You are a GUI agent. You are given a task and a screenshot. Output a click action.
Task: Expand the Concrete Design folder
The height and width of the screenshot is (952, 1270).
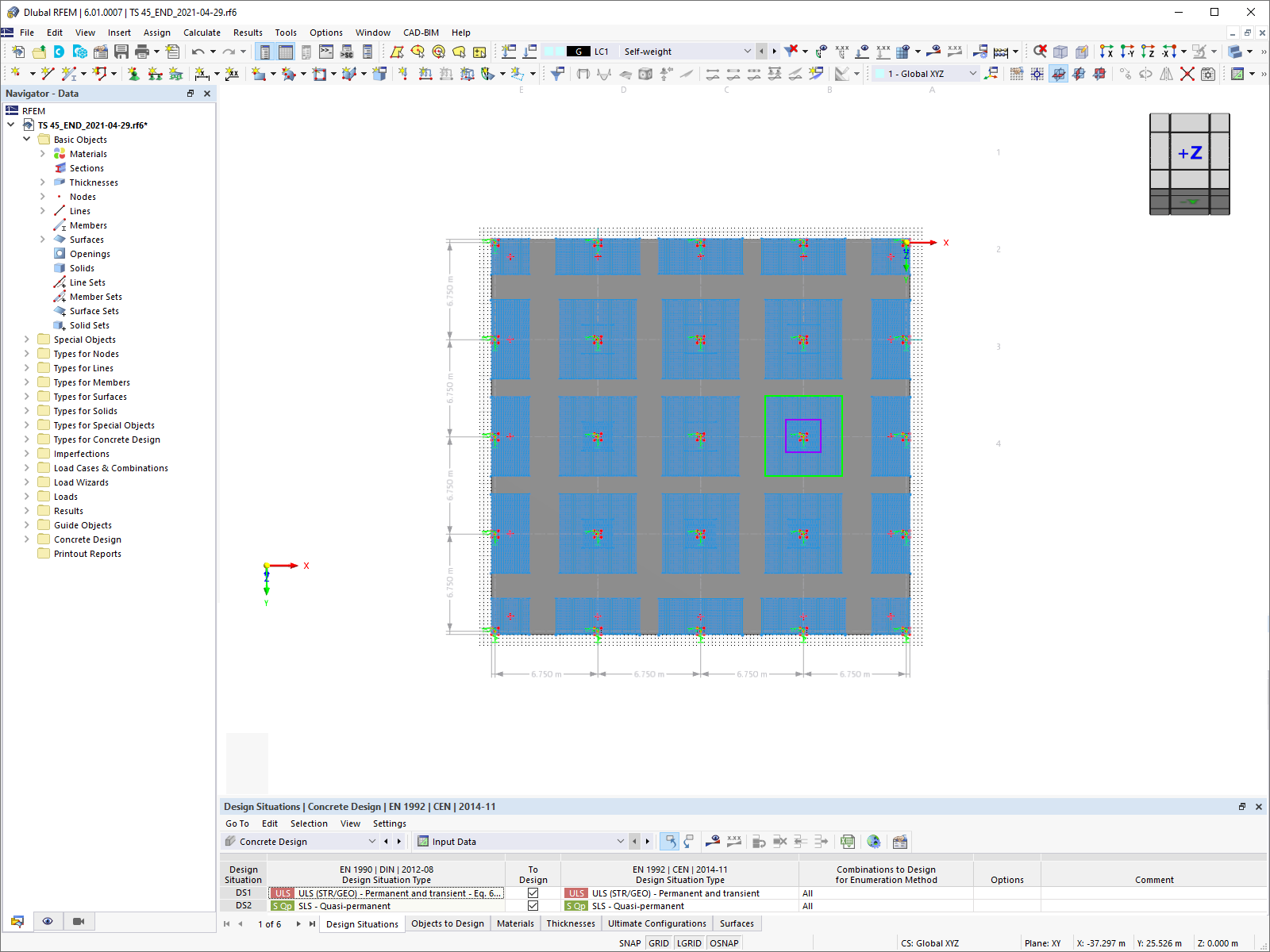coord(27,539)
